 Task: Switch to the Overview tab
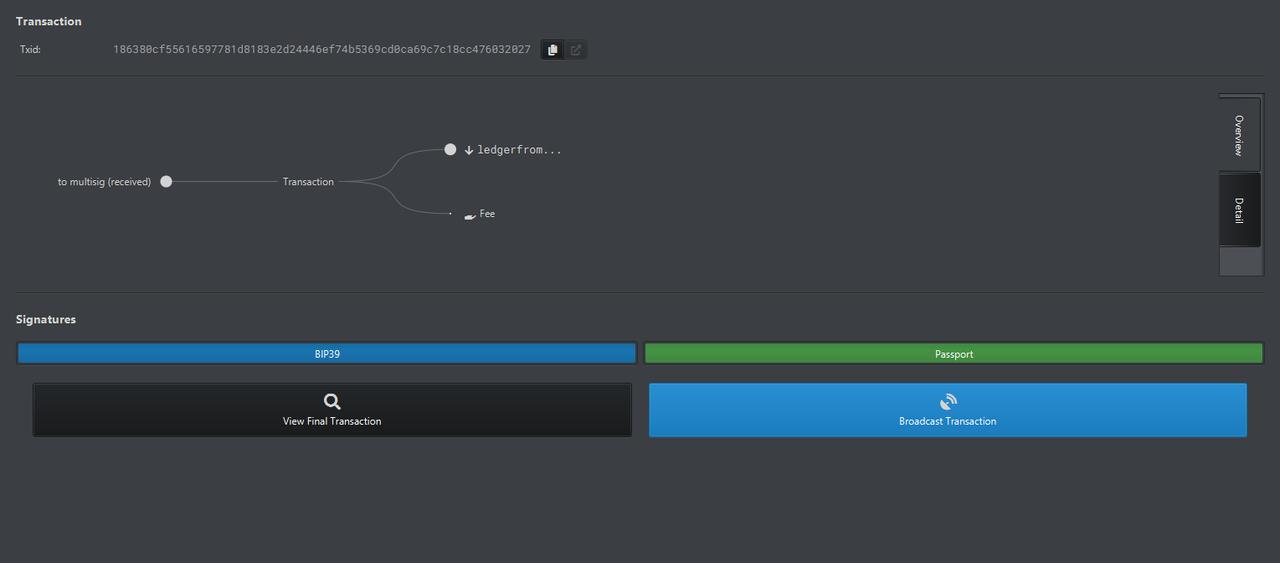[x=1240, y=134]
